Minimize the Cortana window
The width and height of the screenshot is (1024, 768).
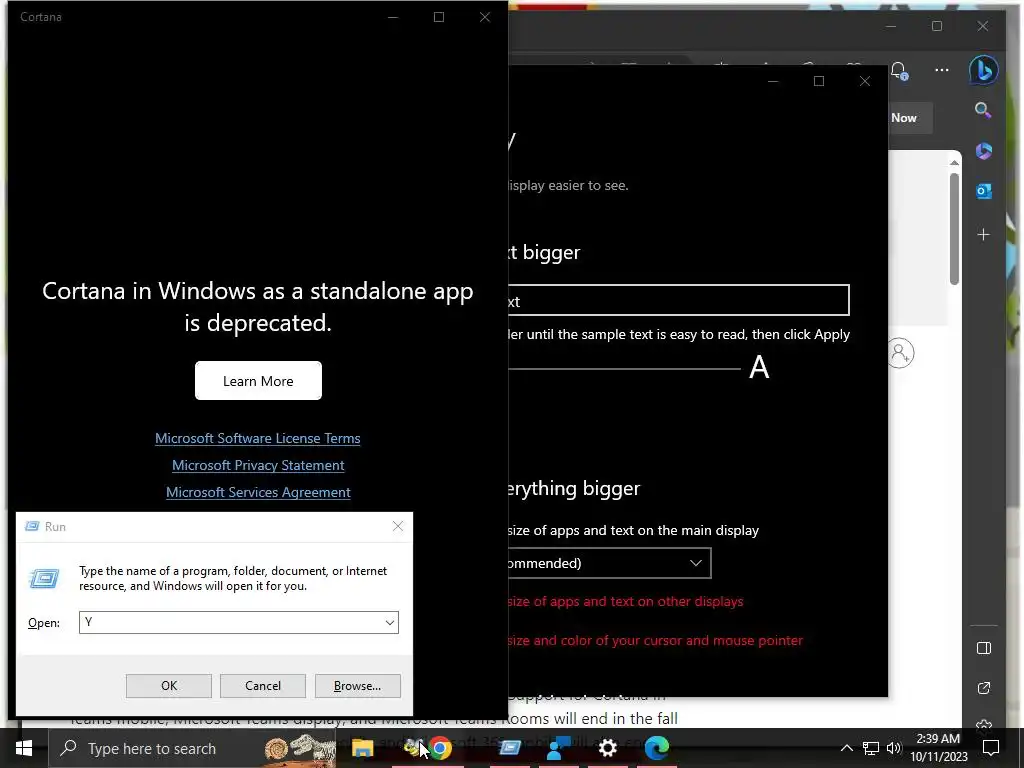point(392,17)
